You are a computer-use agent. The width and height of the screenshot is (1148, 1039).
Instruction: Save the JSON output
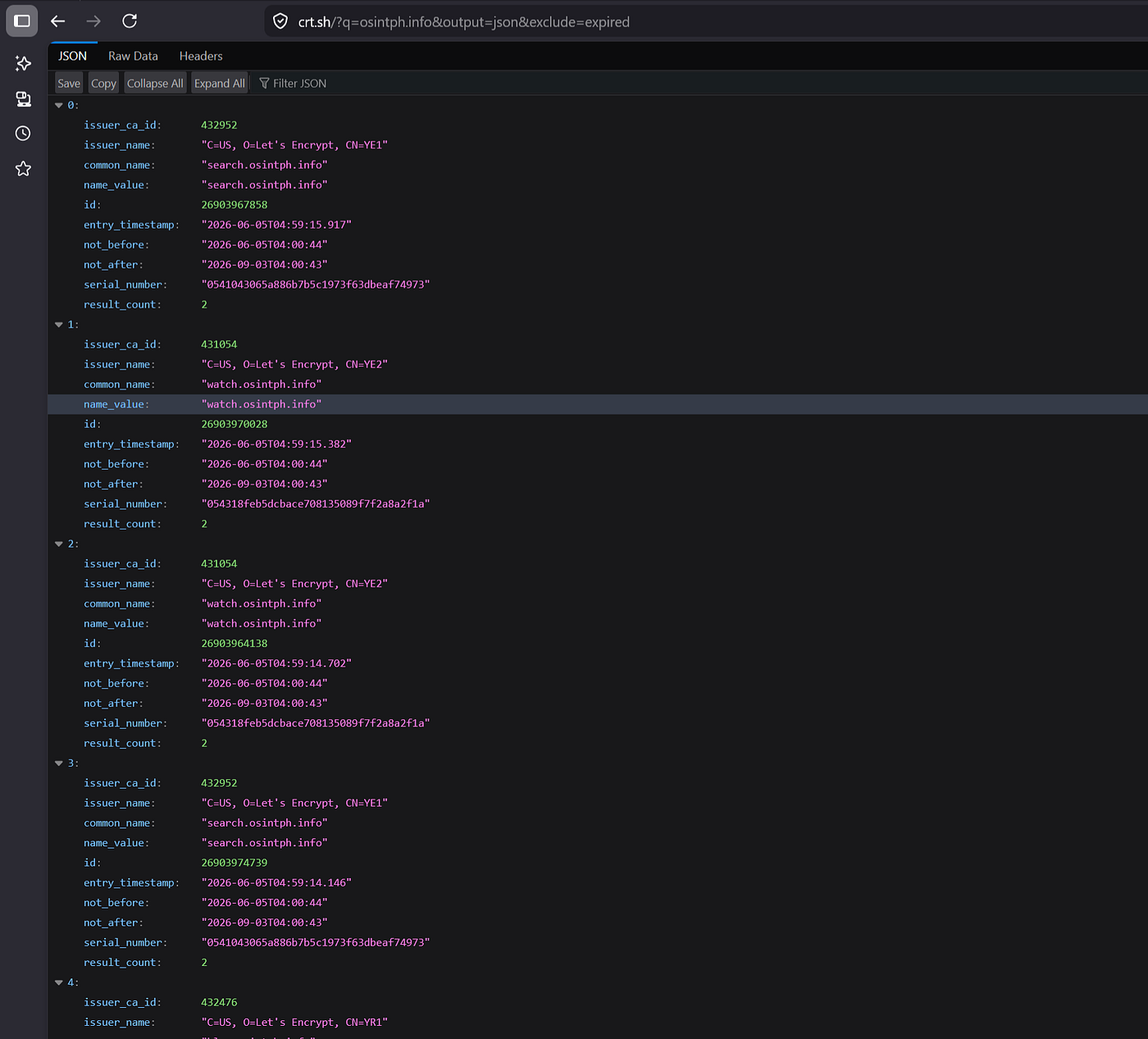click(69, 83)
